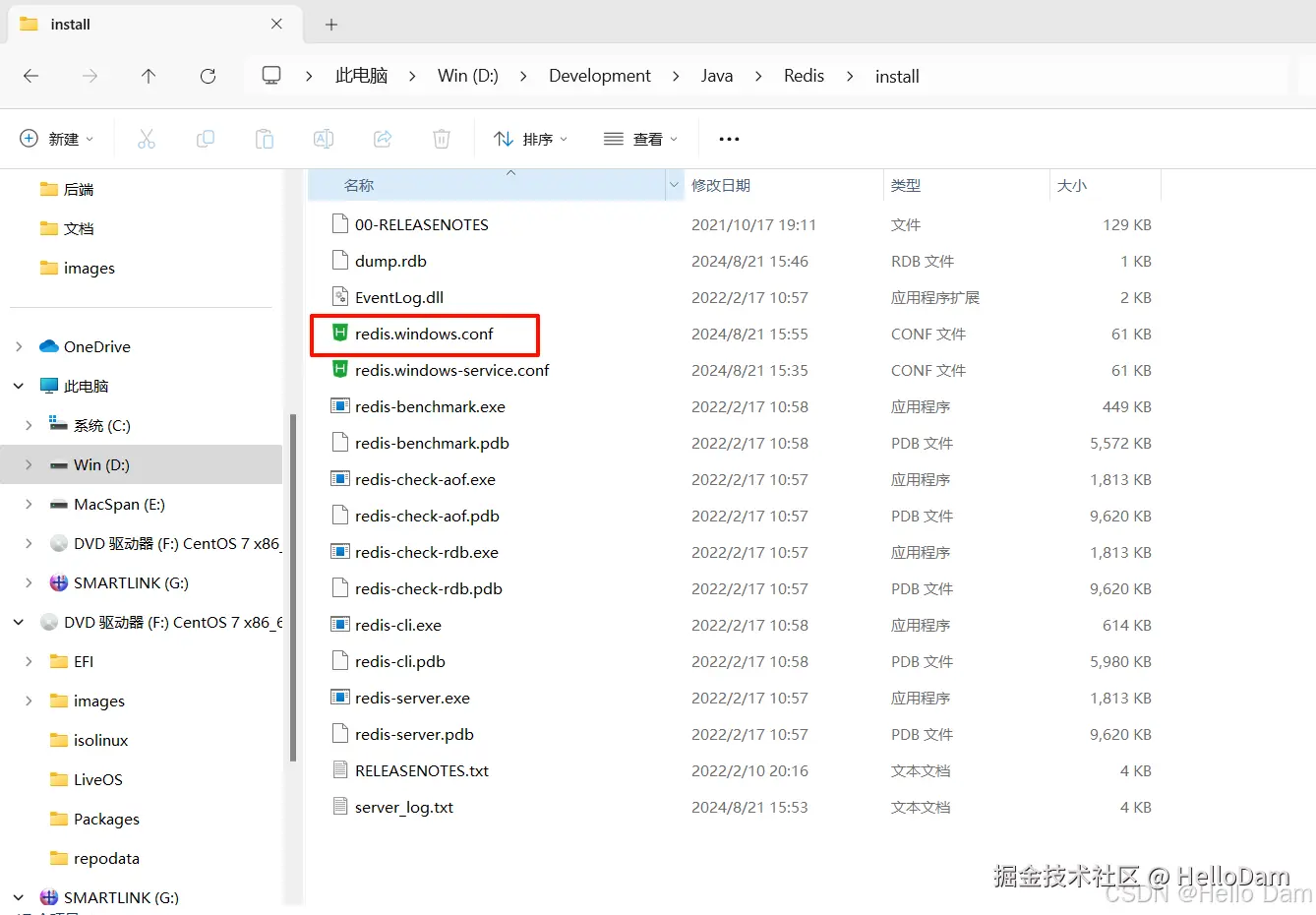Image resolution: width=1316 pixels, height=915 pixels.
Task: Click the navigation pane vertical scrollbar
Action: [292, 587]
